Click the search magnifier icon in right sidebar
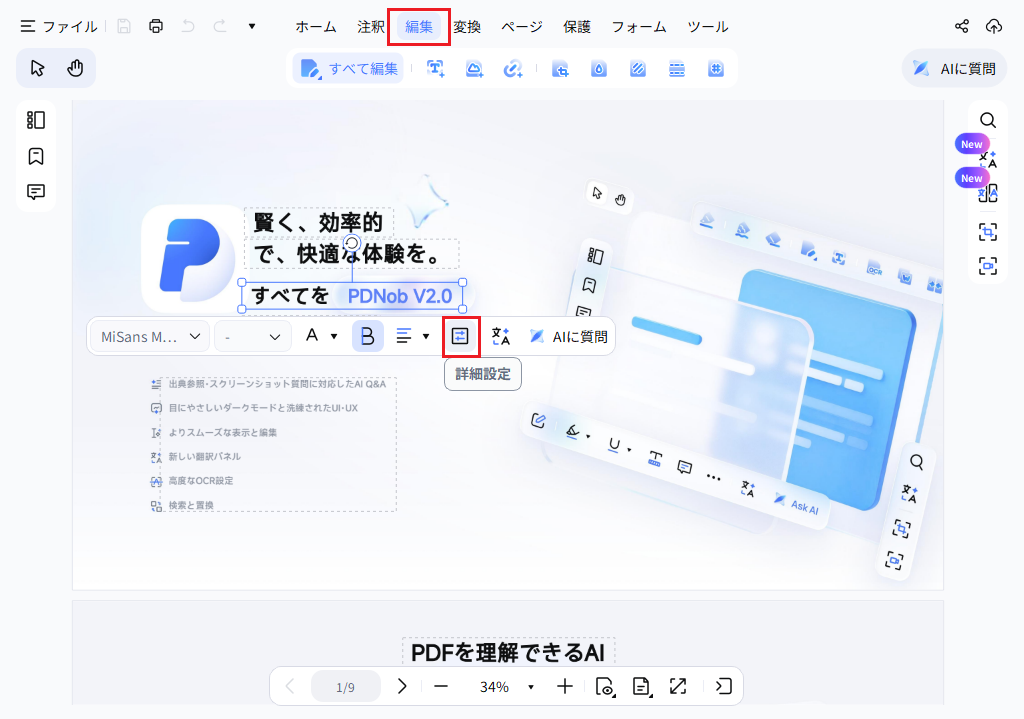 (988, 120)
